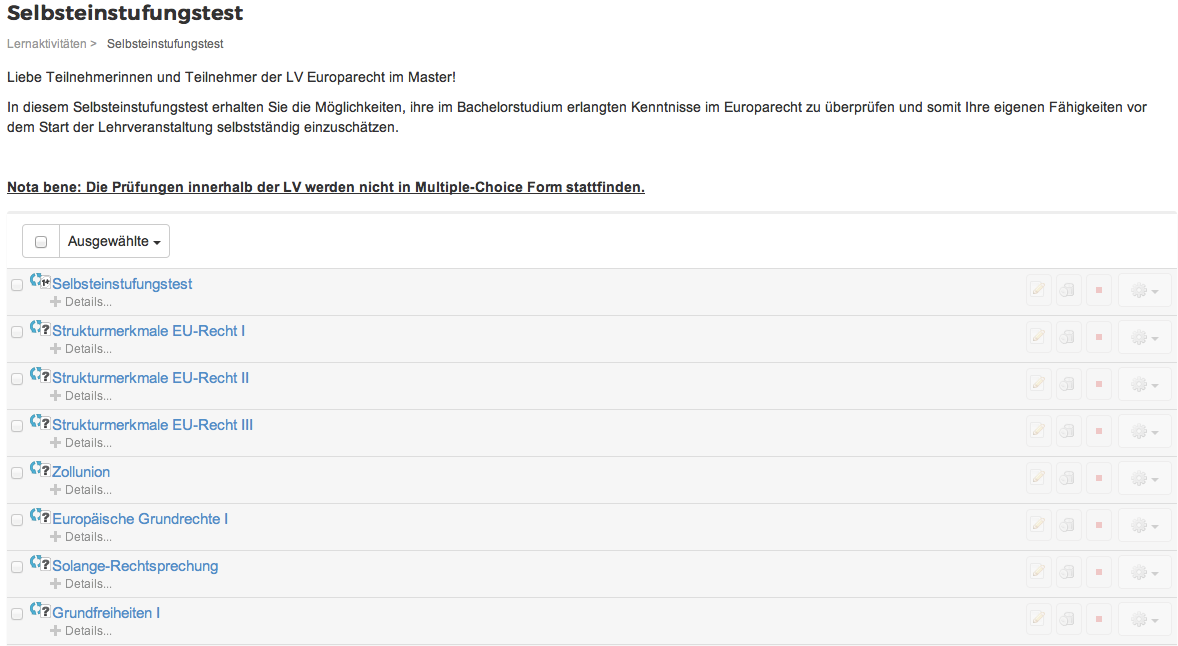
Task: Open gear settings menu for Selbsteinstufungstest
Action: coord(1144,291)
